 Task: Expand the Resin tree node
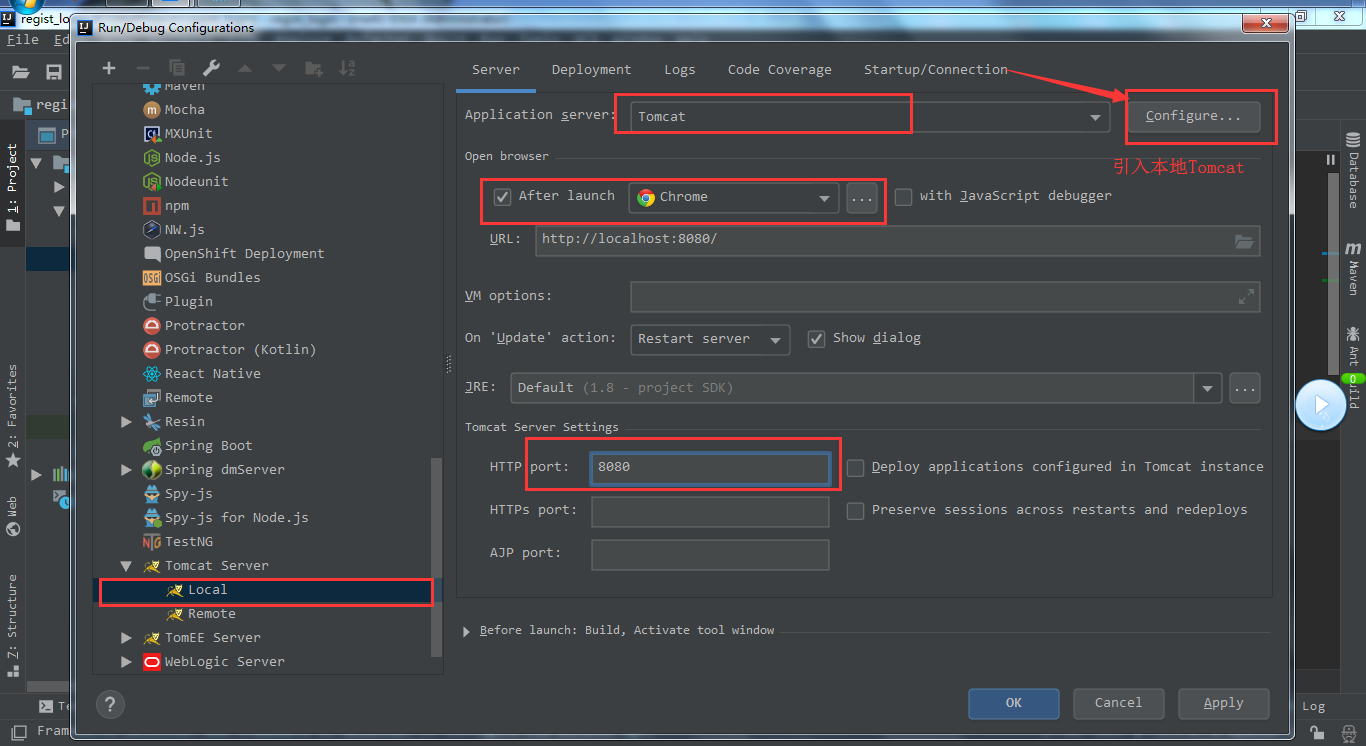126,422
